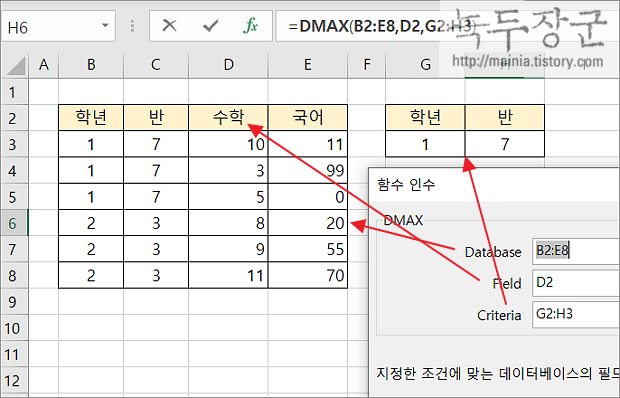Select row 6 header
620x398 pixels.
click(x=14, y=223)
